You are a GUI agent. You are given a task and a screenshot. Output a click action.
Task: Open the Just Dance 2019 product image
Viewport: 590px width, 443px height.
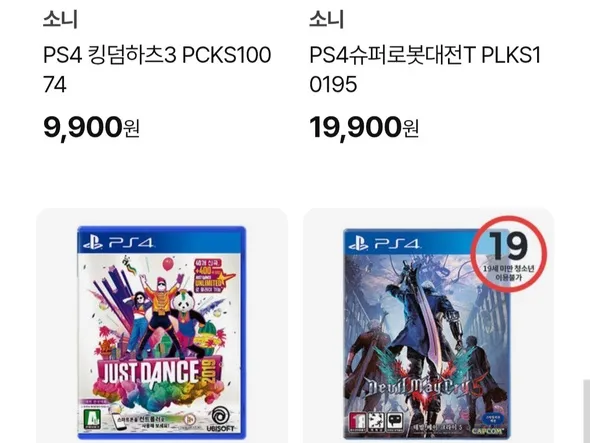162,333
